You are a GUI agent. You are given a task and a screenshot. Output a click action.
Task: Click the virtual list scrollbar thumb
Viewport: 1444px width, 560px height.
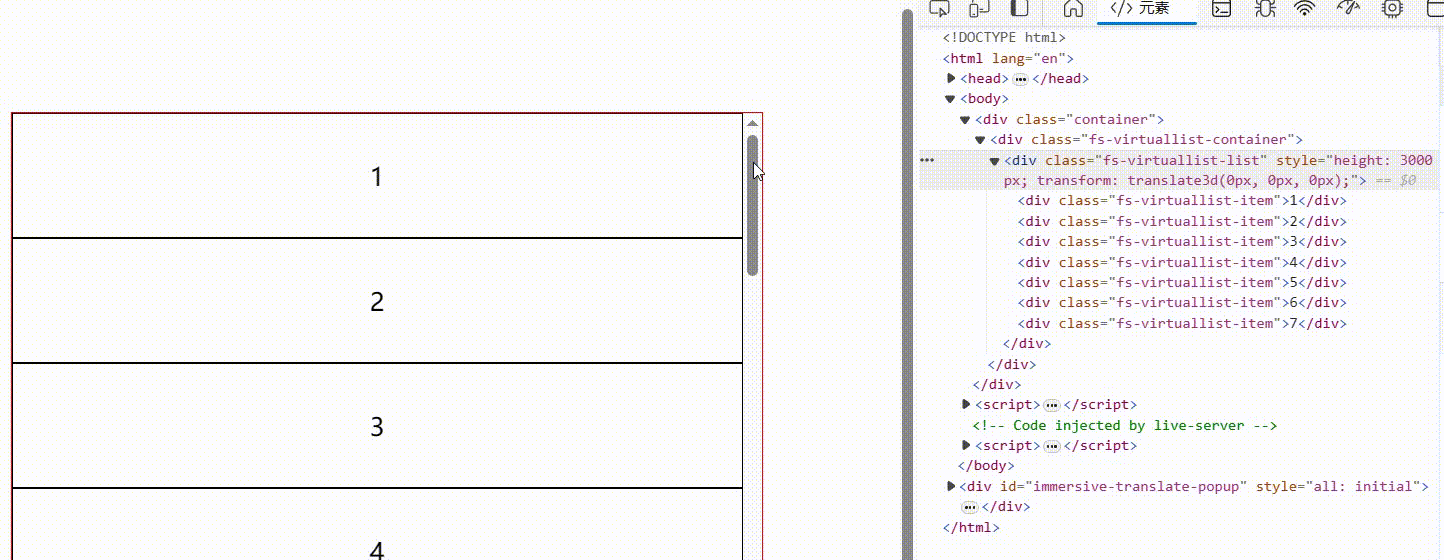(x=753, y=205)
